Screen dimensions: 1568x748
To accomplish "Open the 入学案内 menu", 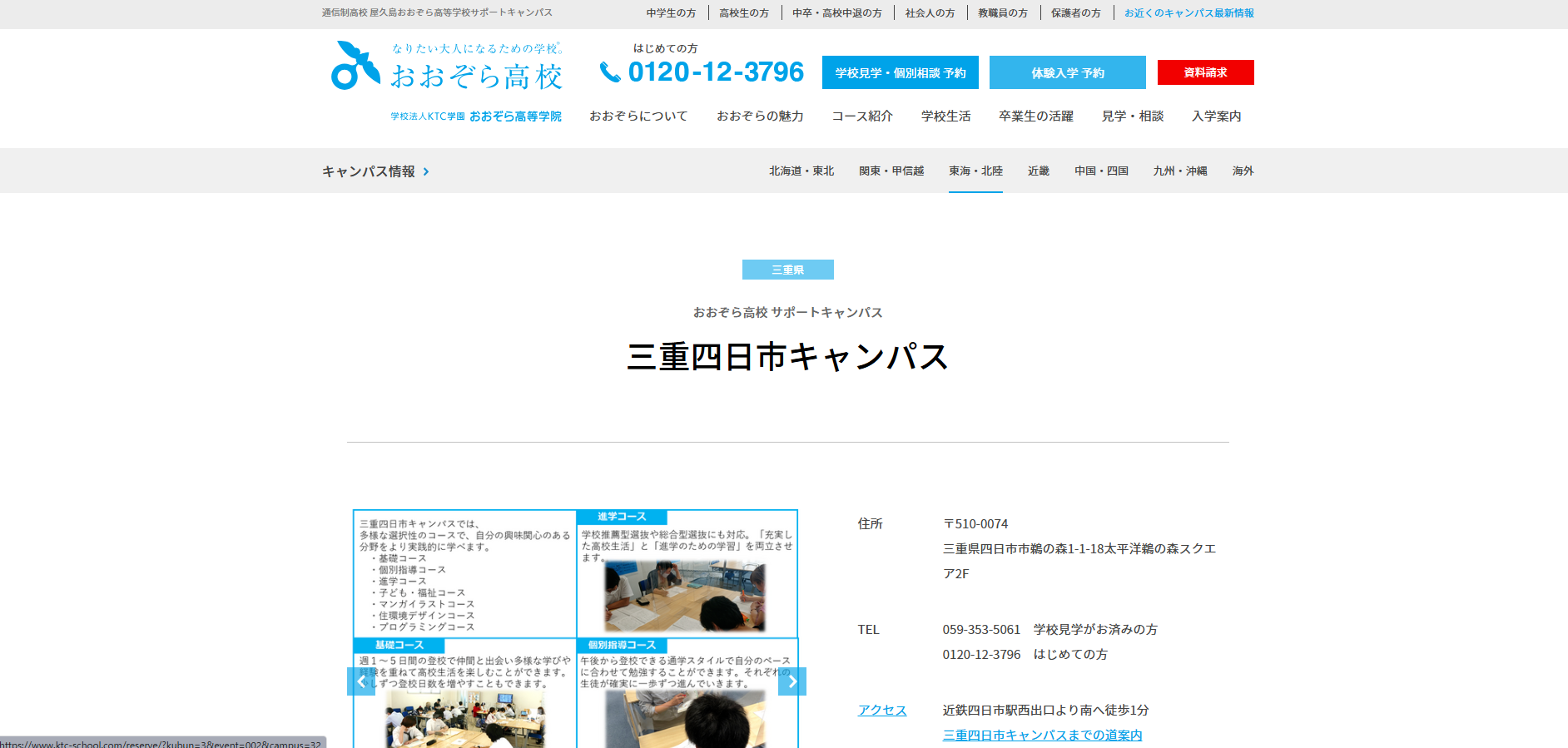I will tap(1217, 116).
